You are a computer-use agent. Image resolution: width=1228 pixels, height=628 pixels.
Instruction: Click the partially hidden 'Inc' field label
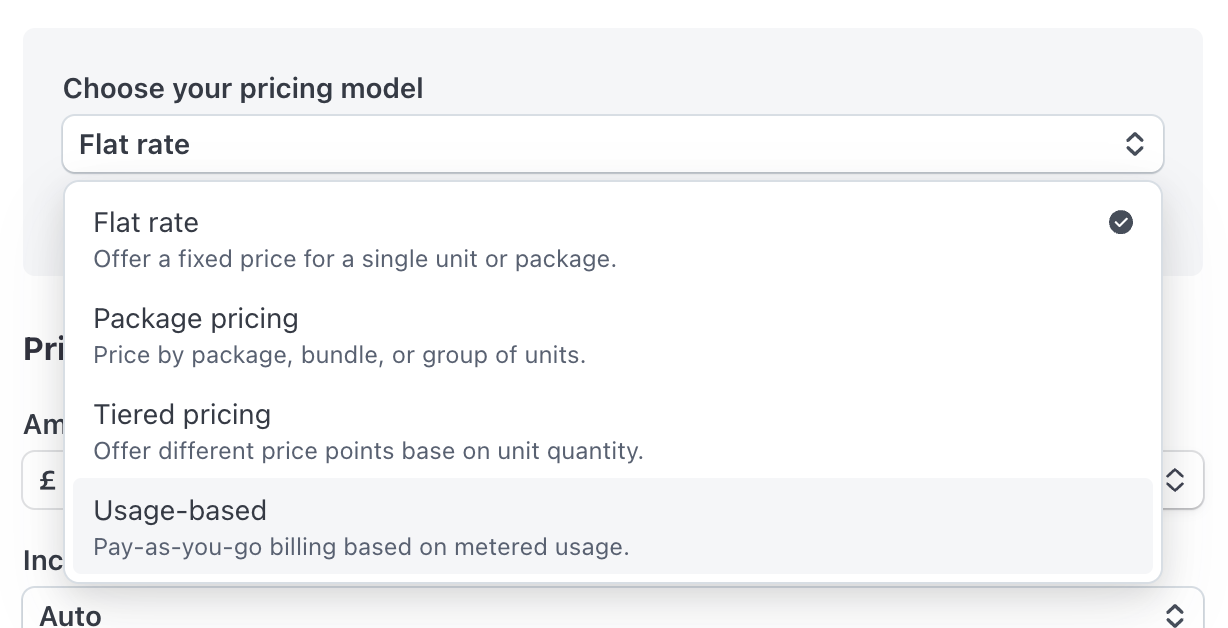43,561
